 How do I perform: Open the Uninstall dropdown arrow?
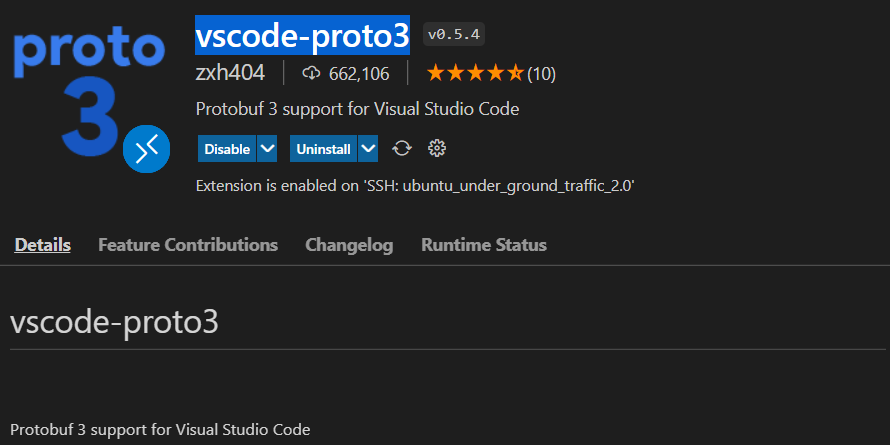click(x=368, y=149)
